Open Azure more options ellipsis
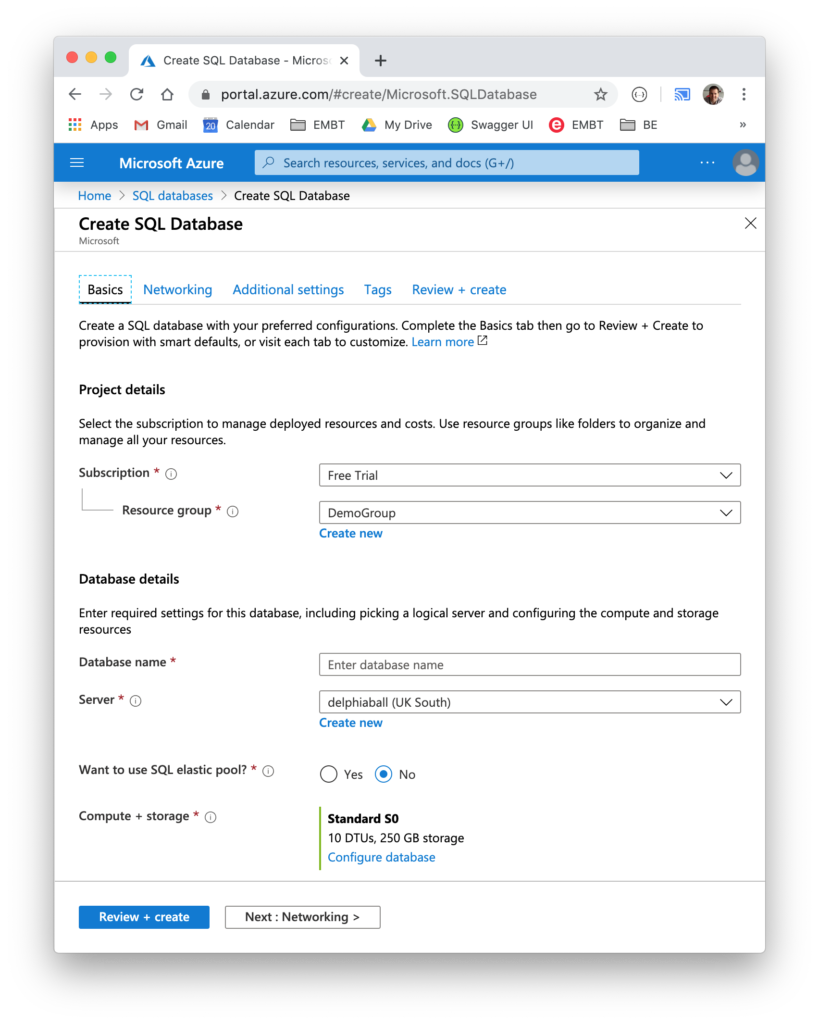The width and height of the screenshot is (819, 1024). [707, 163]
